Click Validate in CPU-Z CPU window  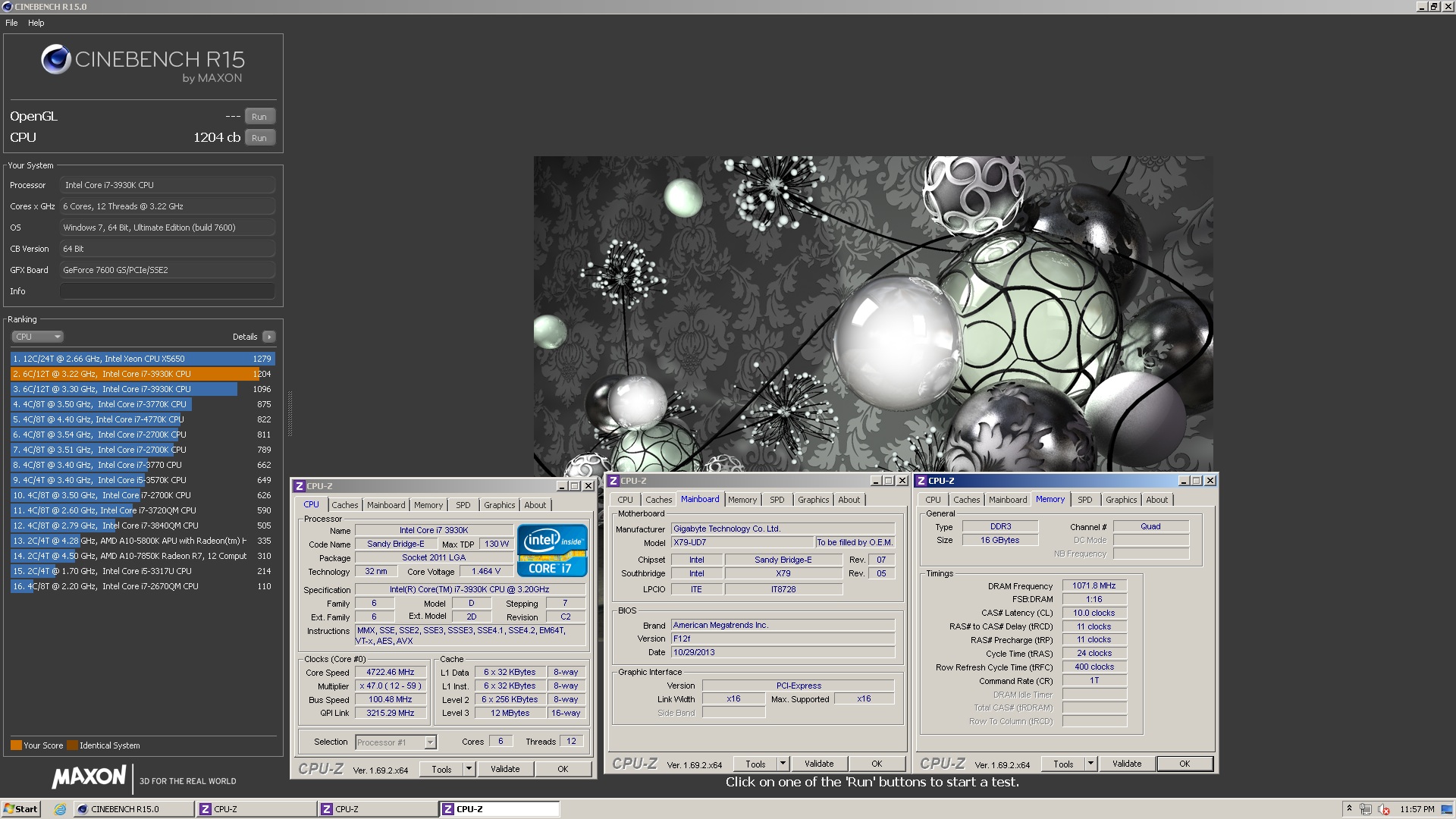(505, 769)
